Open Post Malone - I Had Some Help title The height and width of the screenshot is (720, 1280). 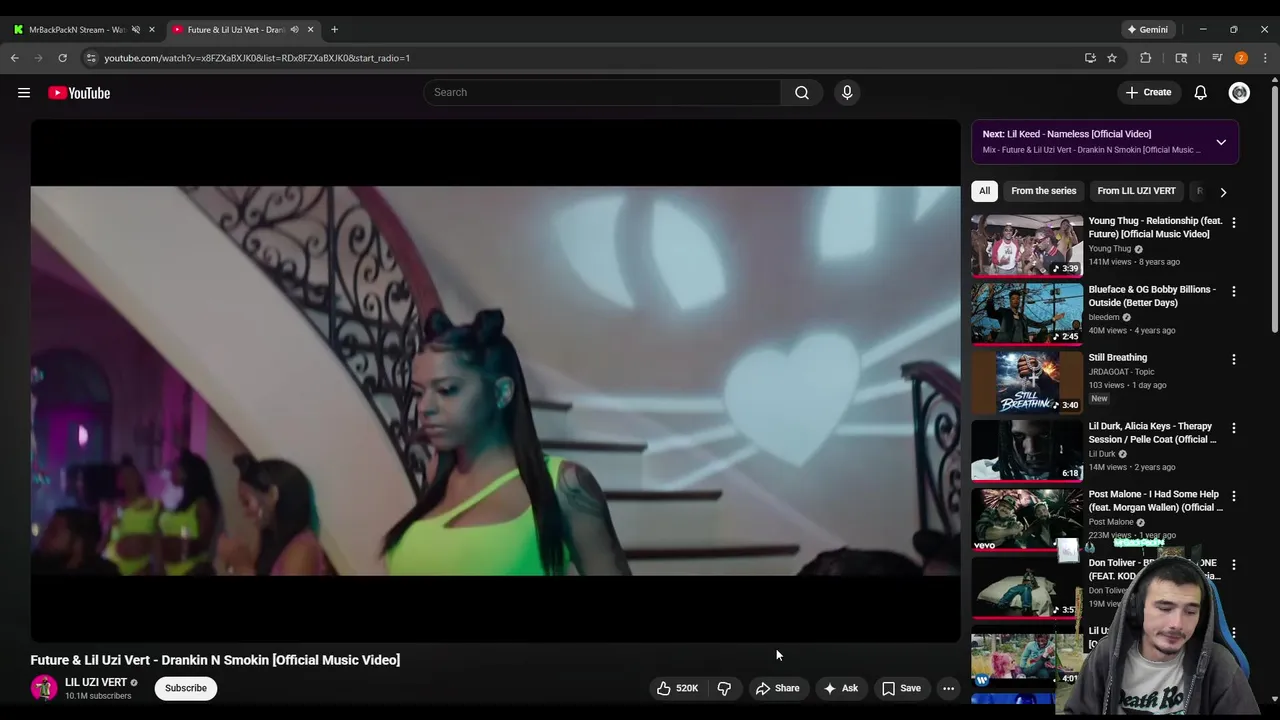tap(1155, 501)
